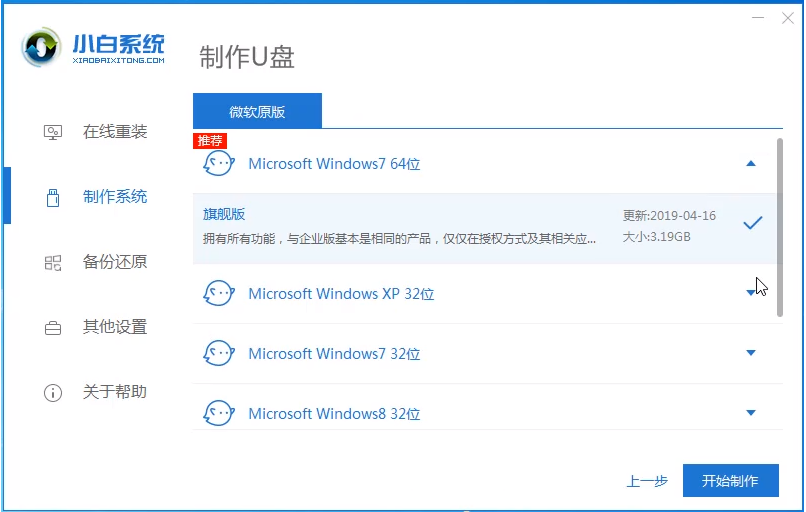Open the 其他设置 menu item
This screenshot has width=806, height=512.
coord(115,327)
